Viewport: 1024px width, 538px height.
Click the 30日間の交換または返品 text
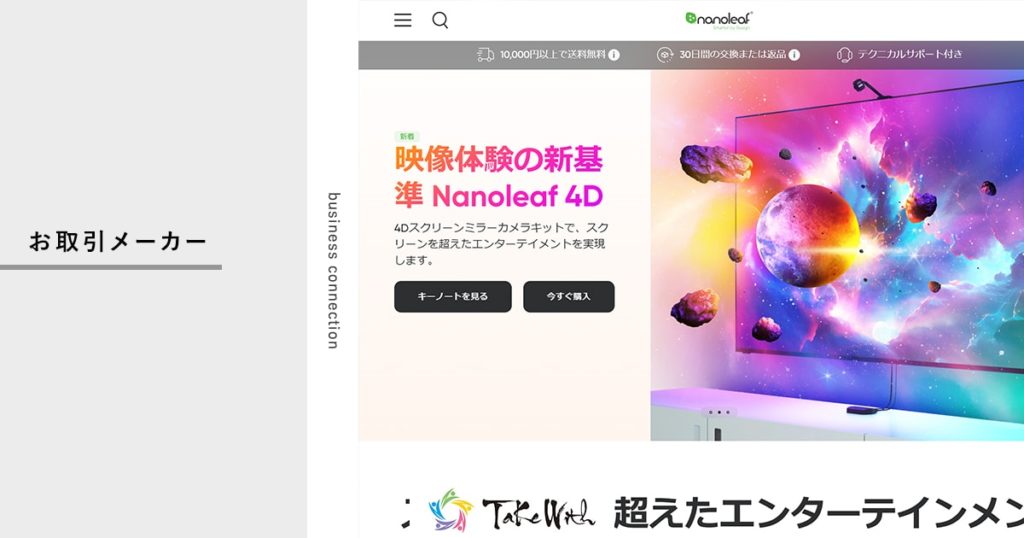tap(732, 55)
